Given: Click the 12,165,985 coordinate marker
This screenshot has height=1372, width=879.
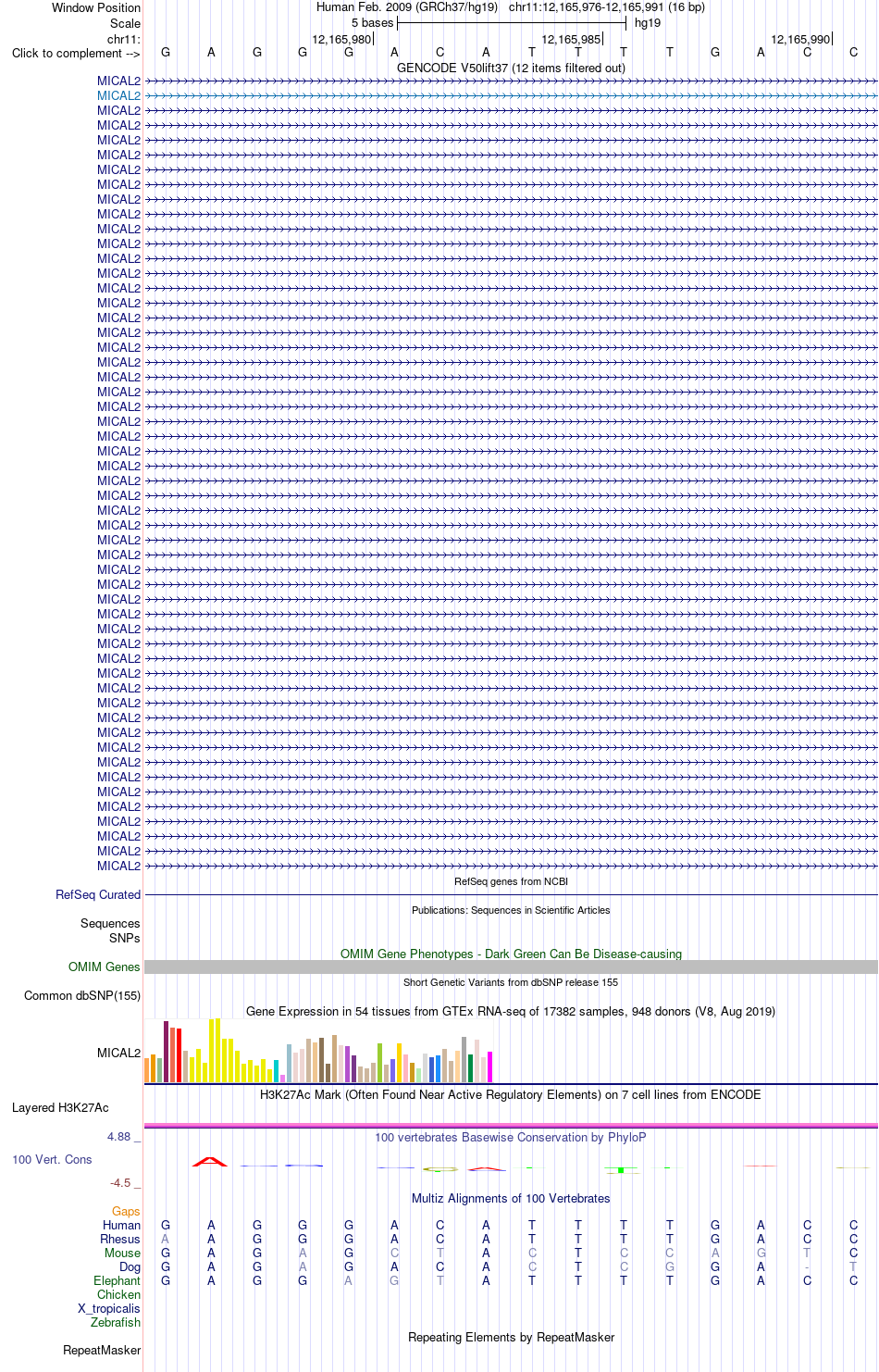Looking at the screenshot, I should coord(571,39).
